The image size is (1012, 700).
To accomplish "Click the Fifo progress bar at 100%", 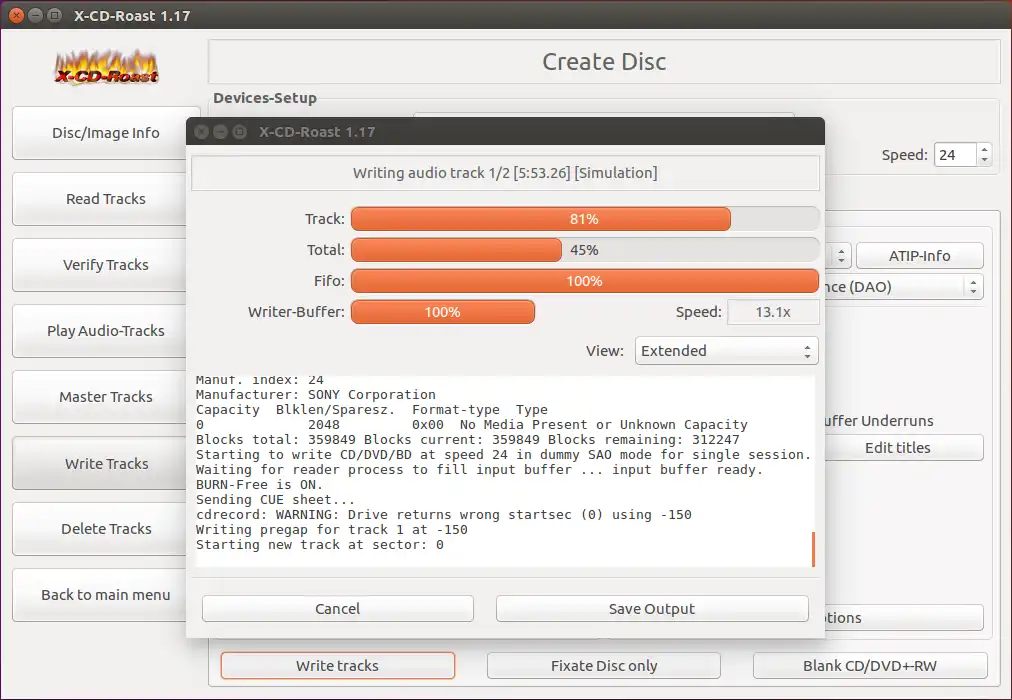I will (x=584, y=281).
